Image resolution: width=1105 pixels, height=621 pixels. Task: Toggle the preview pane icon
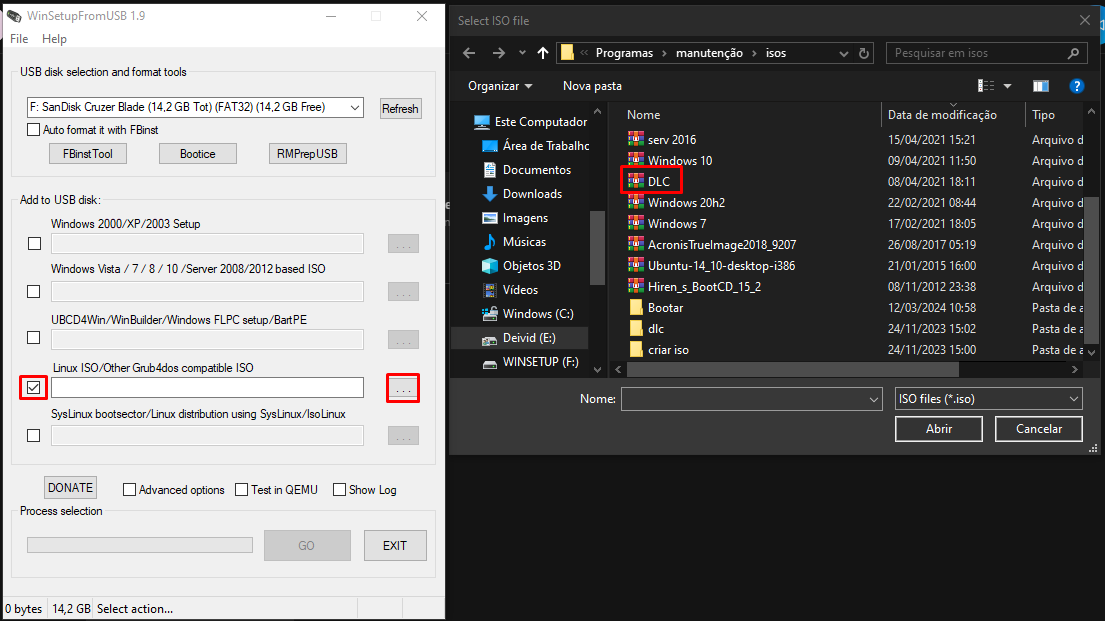click(1041, 86)
